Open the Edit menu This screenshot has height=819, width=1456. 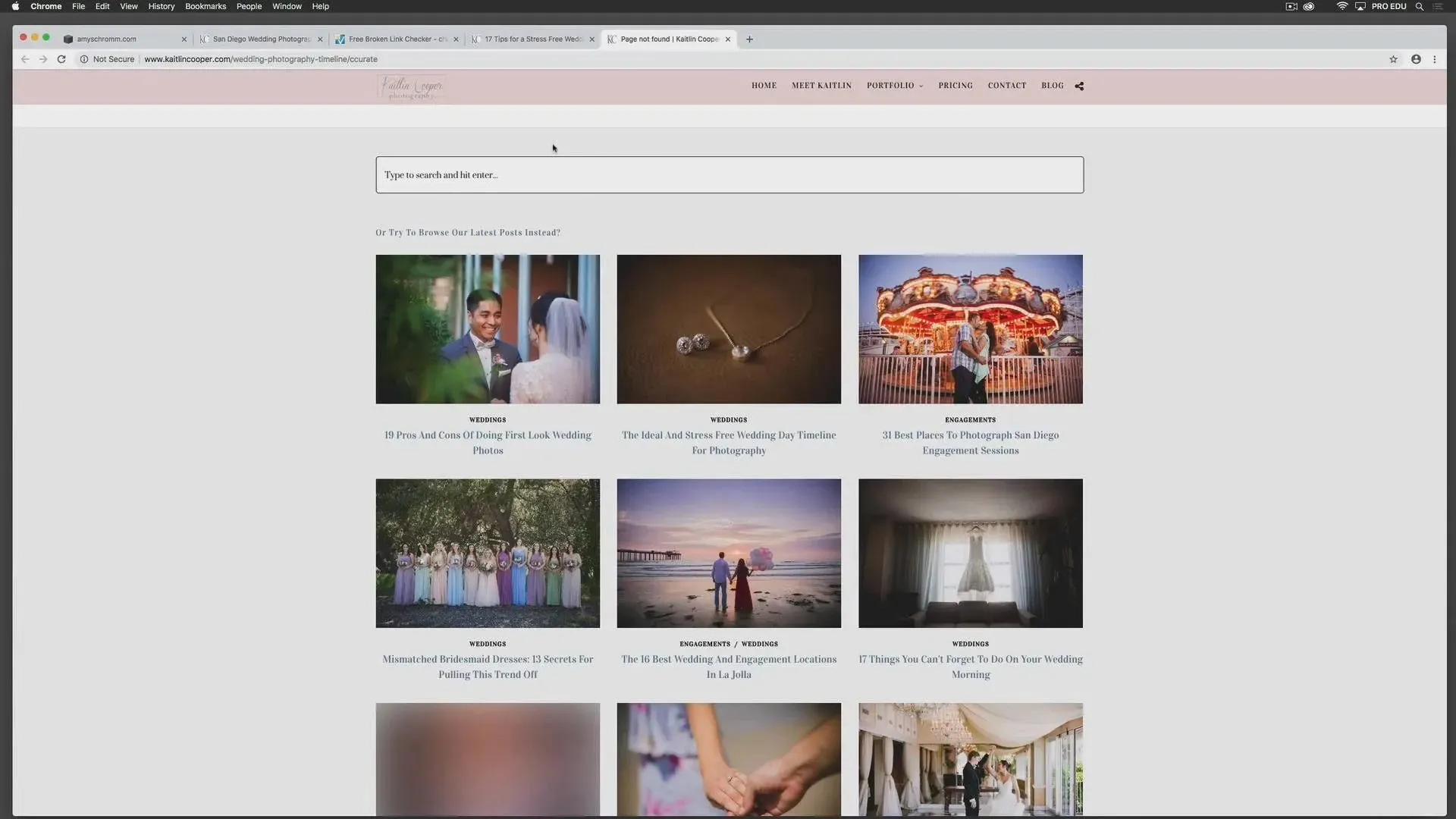102,6
